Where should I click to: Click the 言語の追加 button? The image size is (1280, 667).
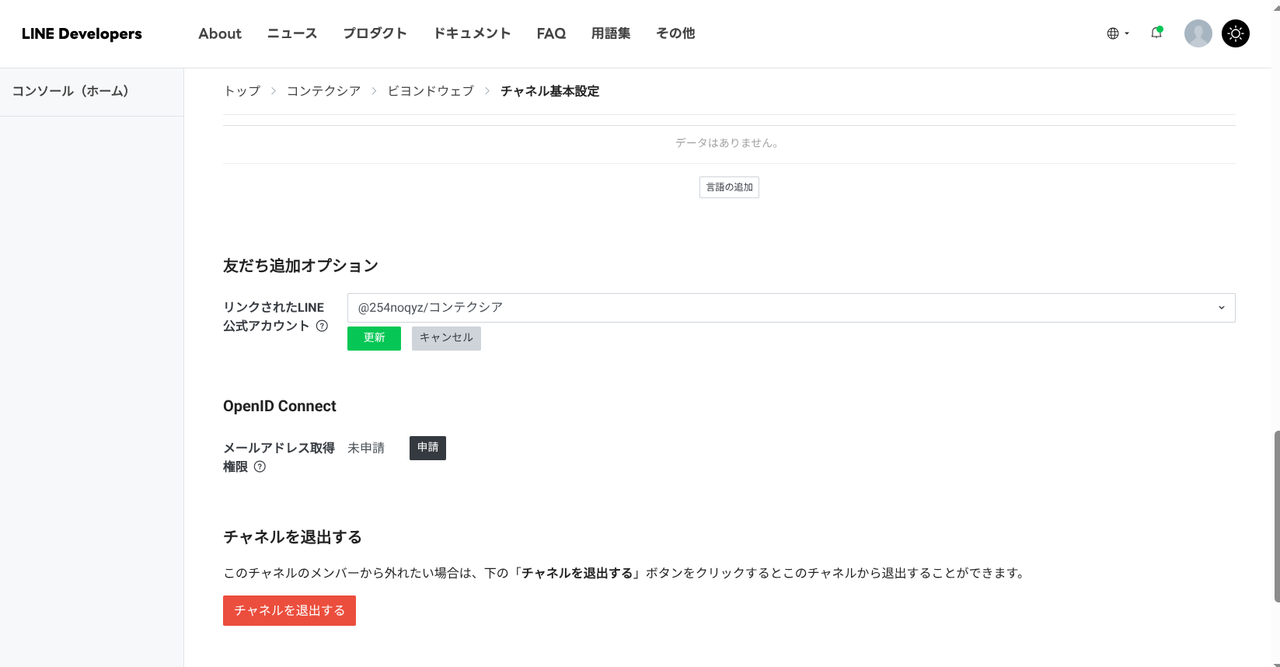tap(728, 188)
